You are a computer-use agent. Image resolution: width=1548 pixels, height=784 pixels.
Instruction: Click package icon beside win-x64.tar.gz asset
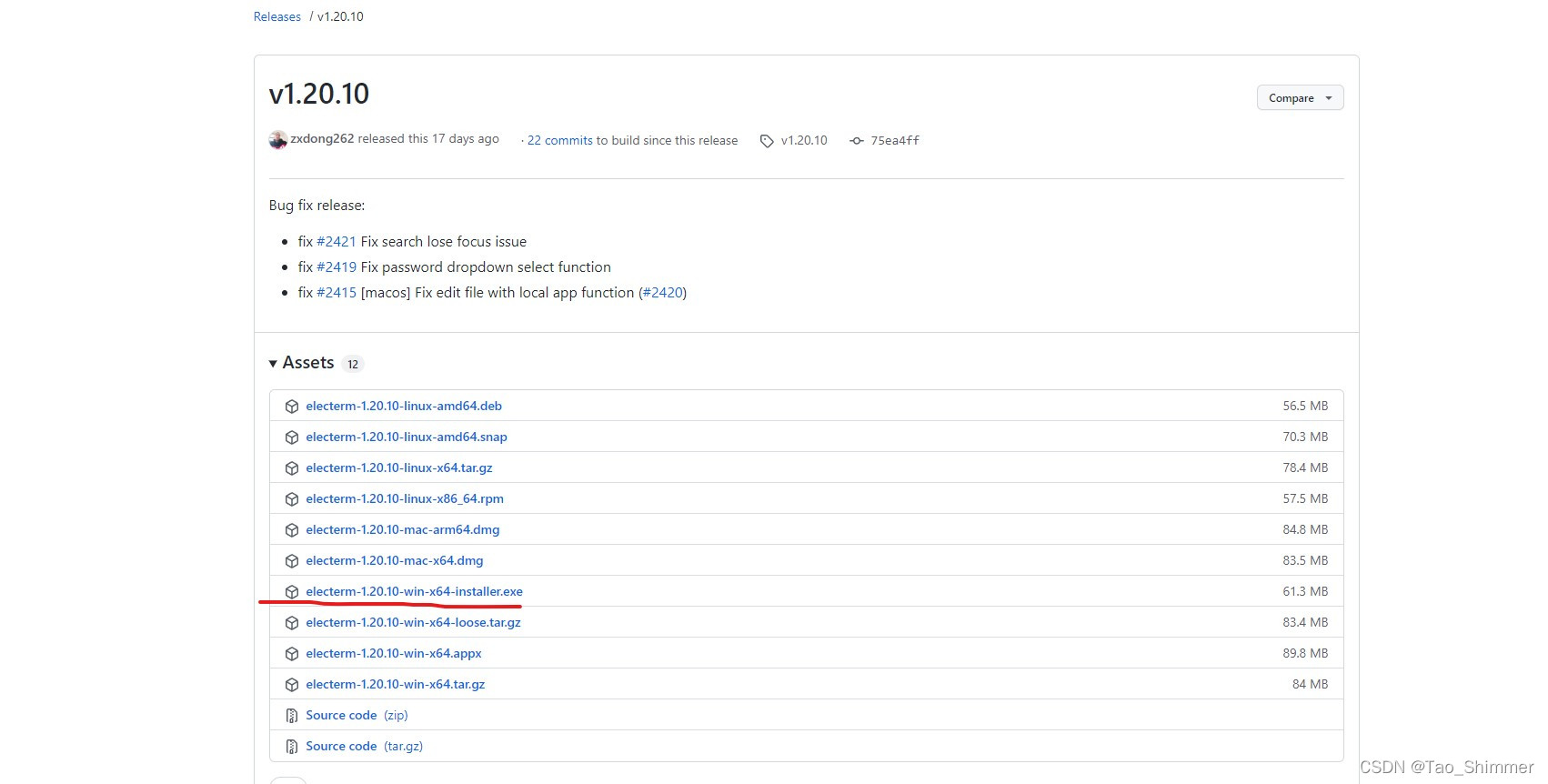292,685
